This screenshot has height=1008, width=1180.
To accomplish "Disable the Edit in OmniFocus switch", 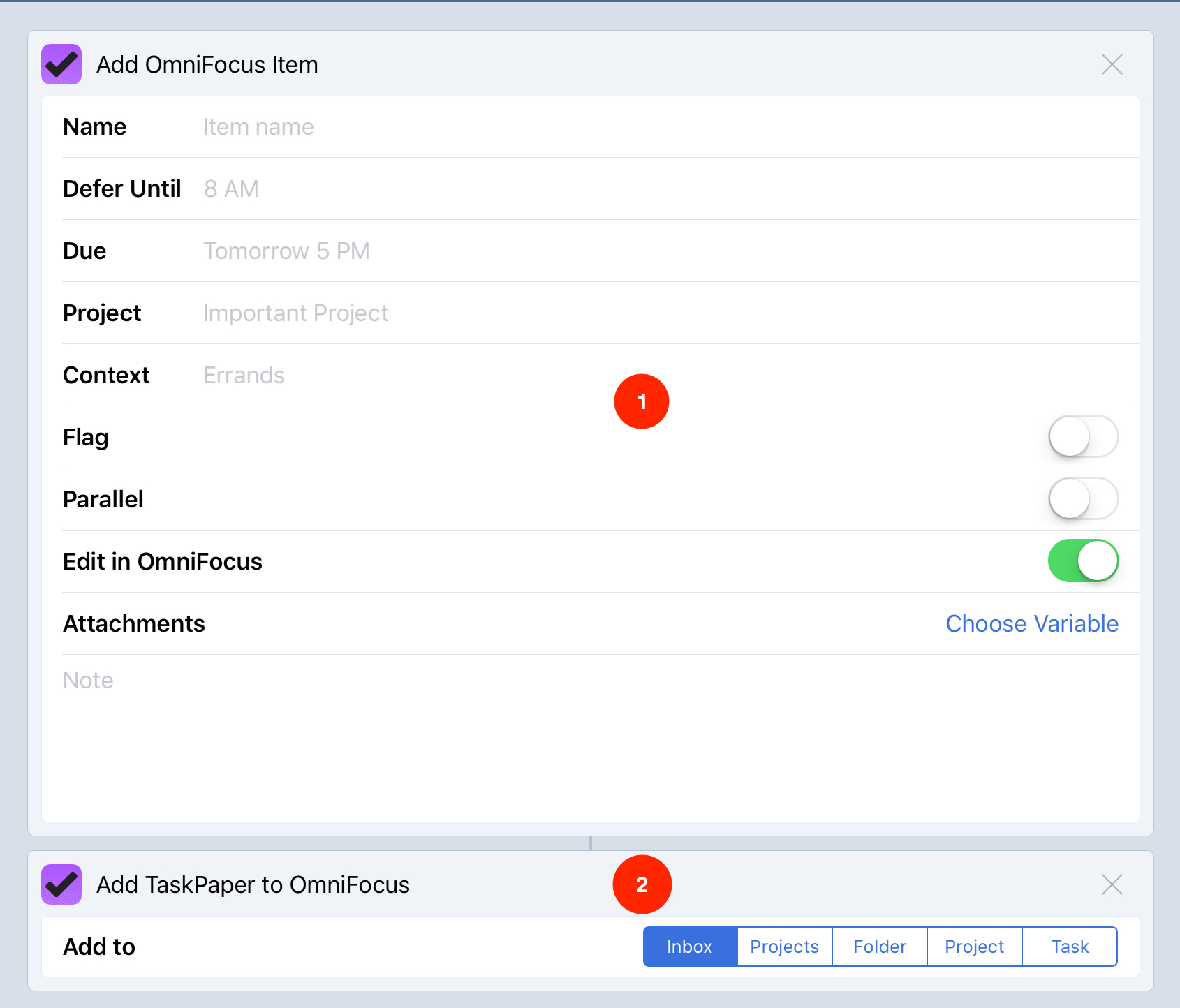I will click(x=1083, y=561).
